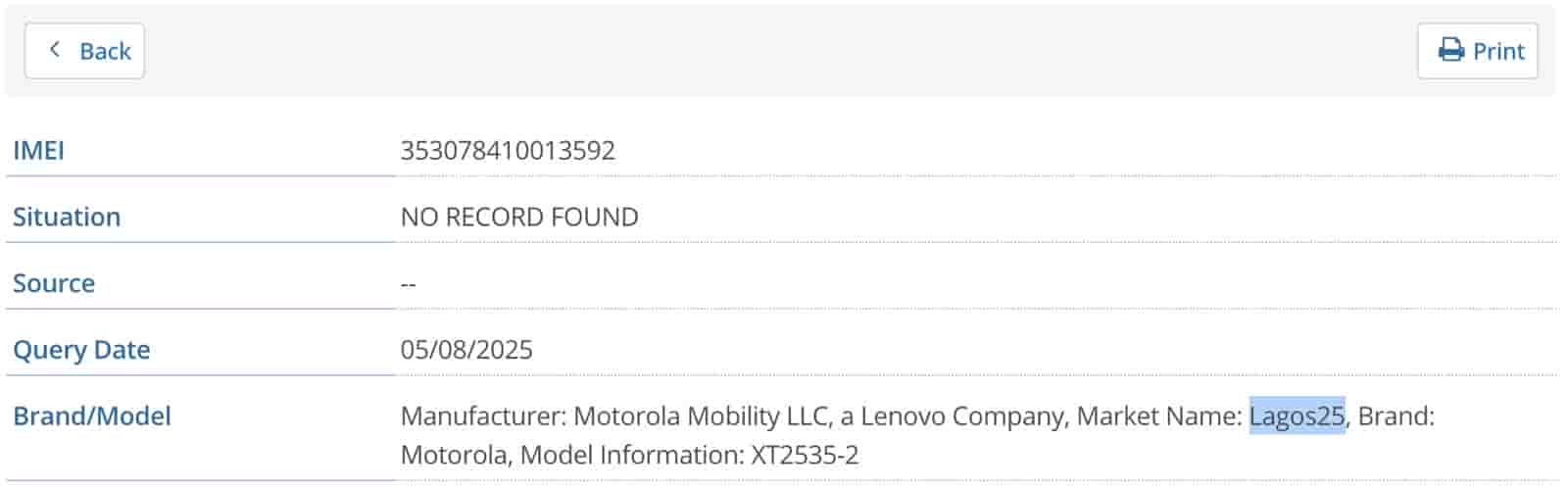Click the IMEI number 353078410013592
The image size is (1568, 489).
[508, 150]
